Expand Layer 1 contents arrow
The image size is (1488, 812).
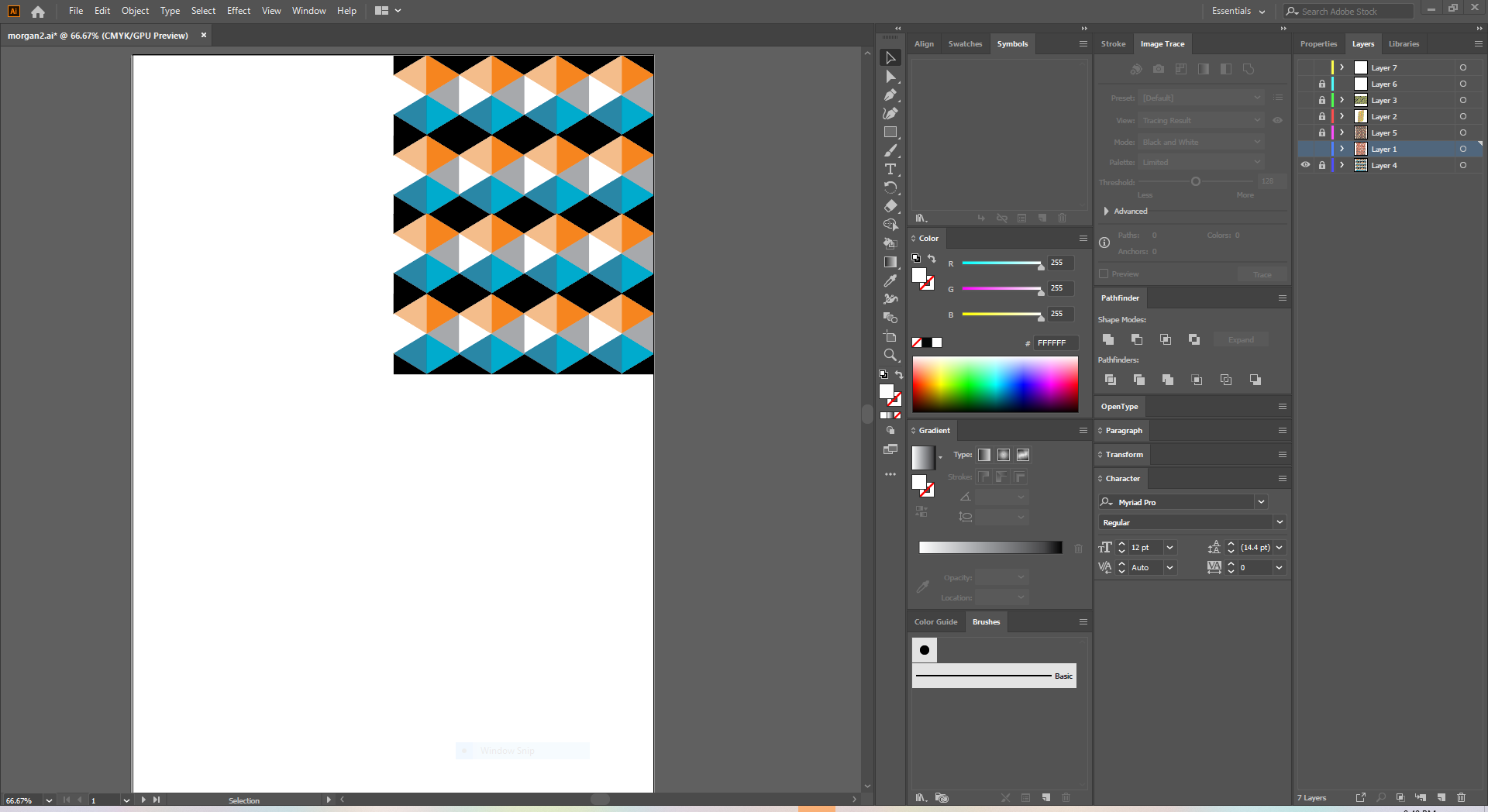pos(1342,149)
